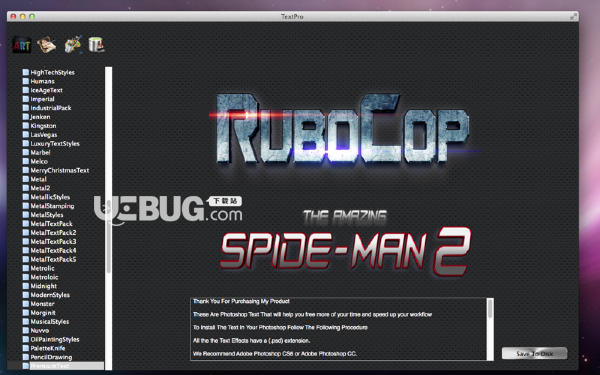
Task: Select IndustrialPack in the list
Action: pos(47,108)
